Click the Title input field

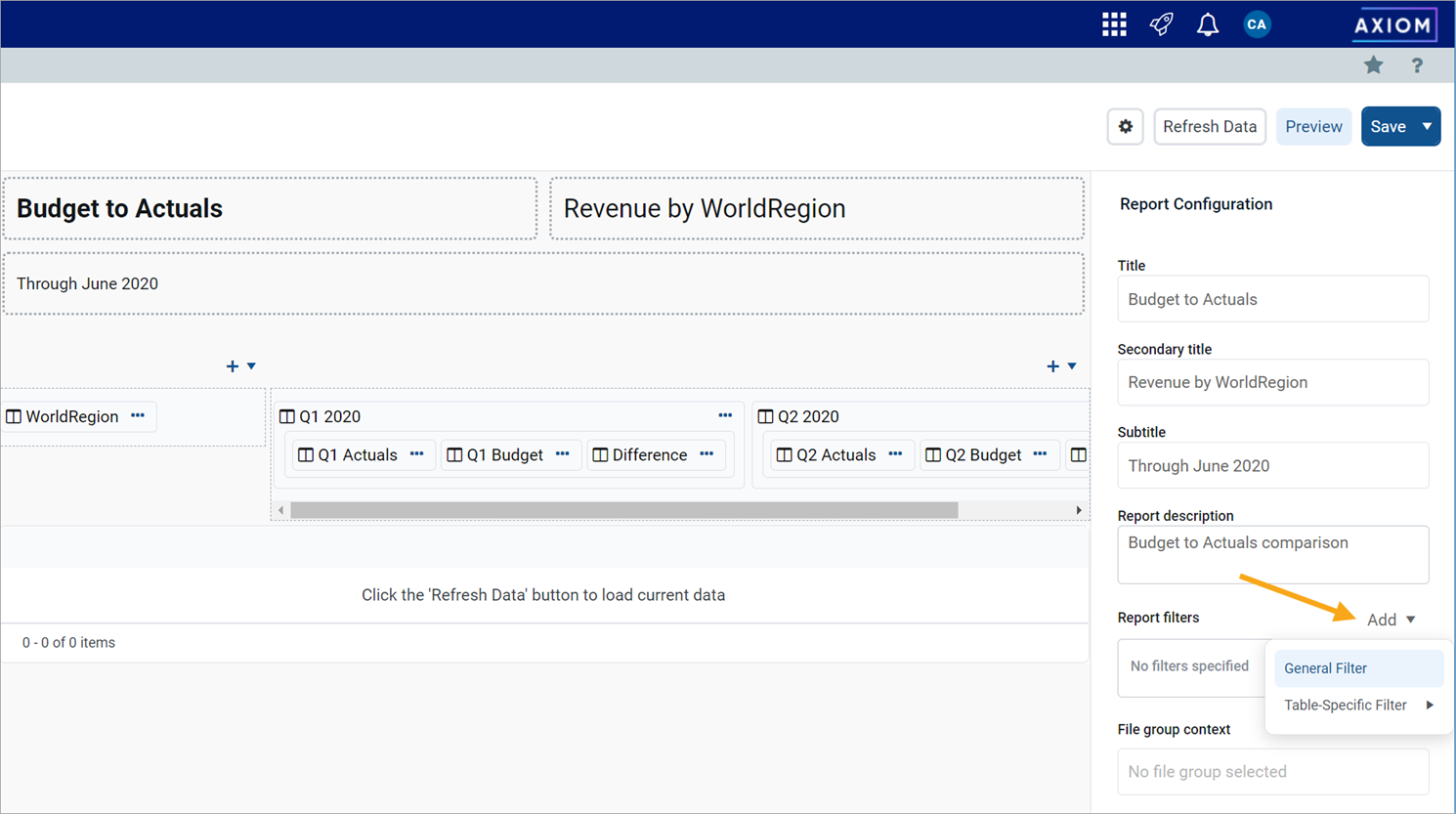pos(1272,299)
